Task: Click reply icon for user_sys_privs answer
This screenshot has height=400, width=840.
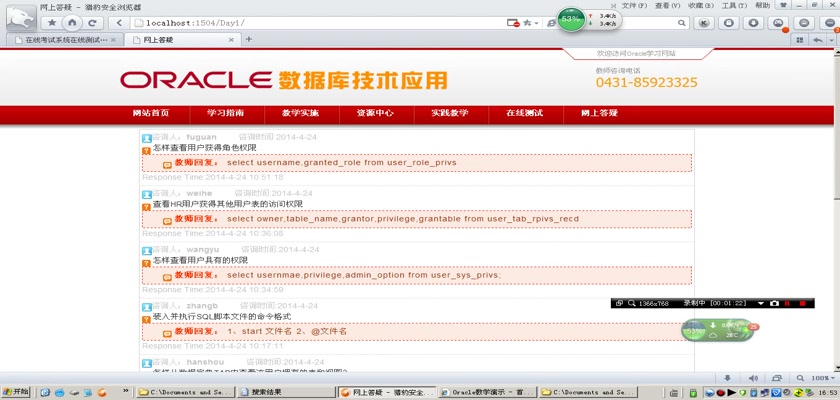Action: point(167,277)
